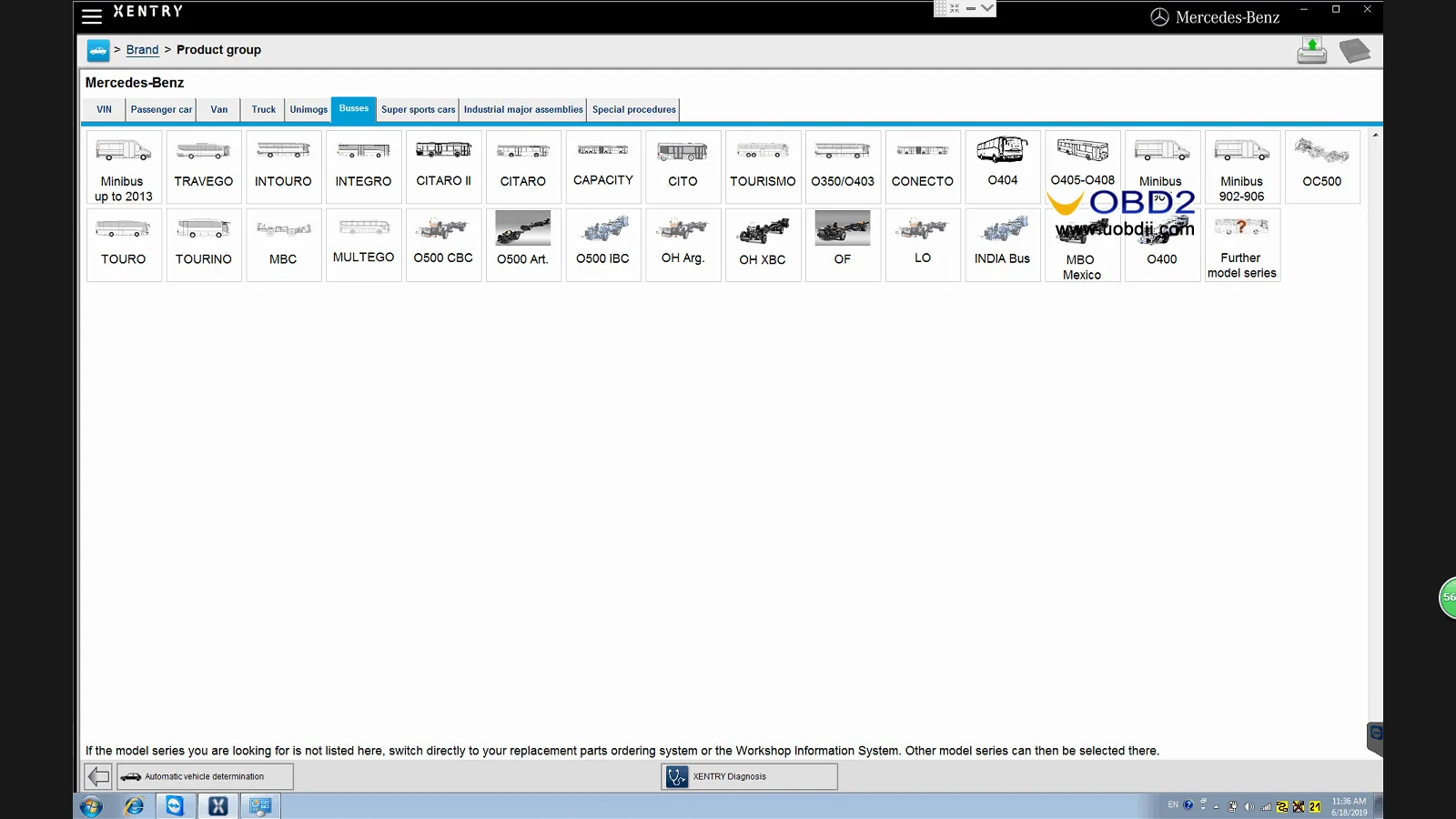Select the Special procedures tab

pos(634,109)
